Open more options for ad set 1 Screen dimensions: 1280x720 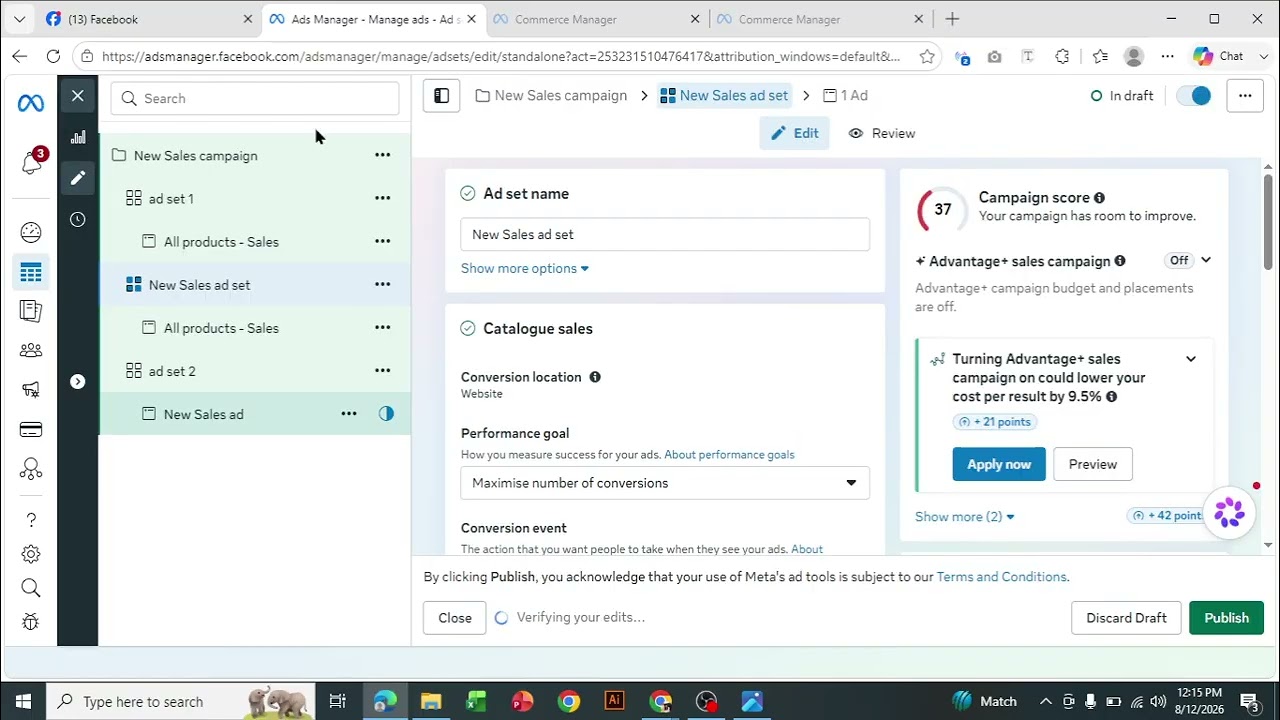click(x=382, y=198)
